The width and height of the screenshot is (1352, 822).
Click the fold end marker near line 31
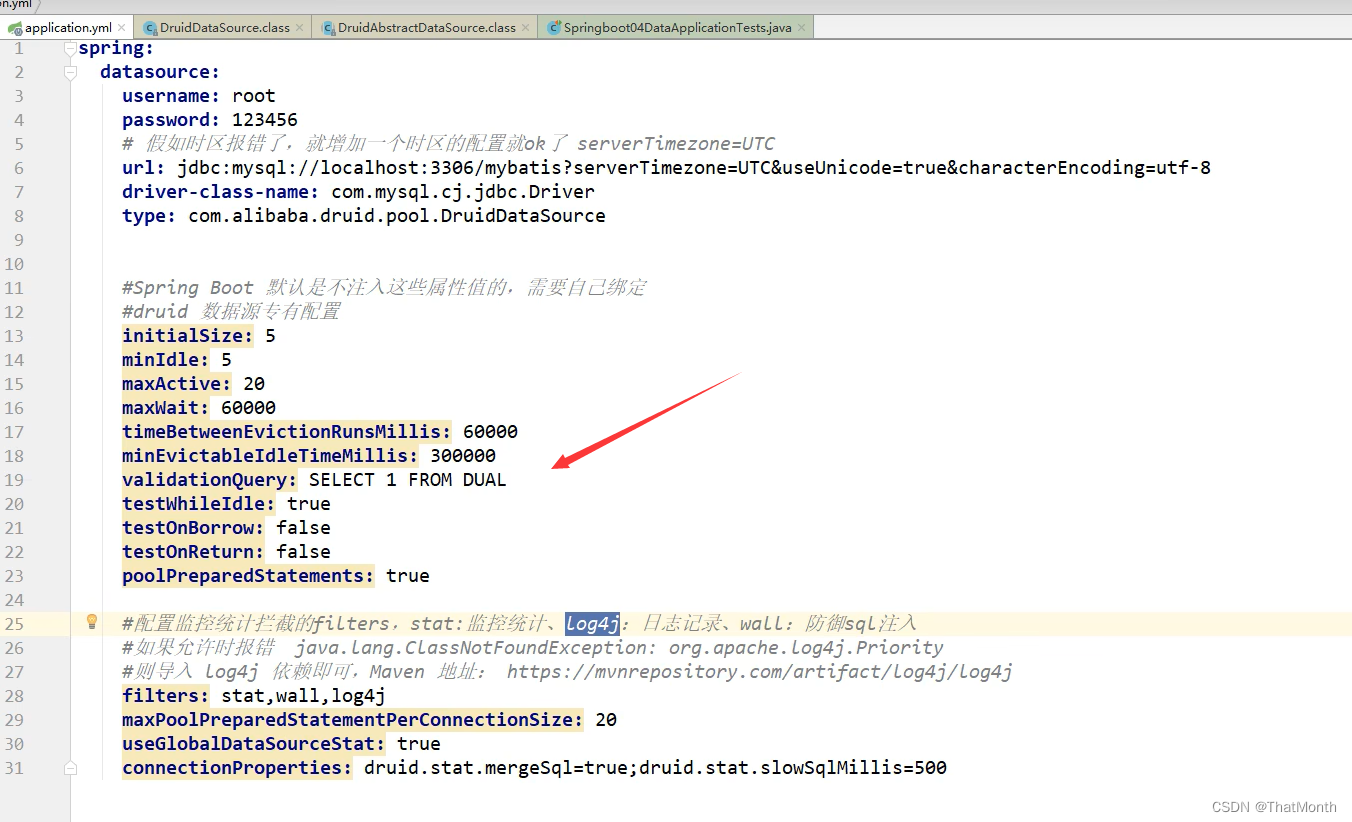click(71, 767)
